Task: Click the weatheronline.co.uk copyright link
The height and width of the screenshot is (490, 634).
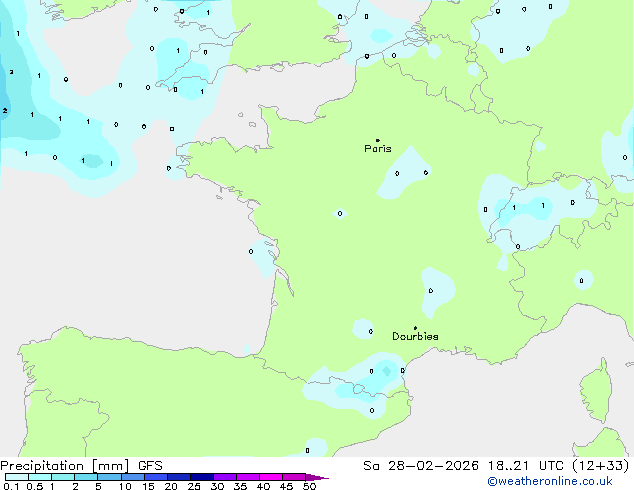Action: [x=550, y=481]
